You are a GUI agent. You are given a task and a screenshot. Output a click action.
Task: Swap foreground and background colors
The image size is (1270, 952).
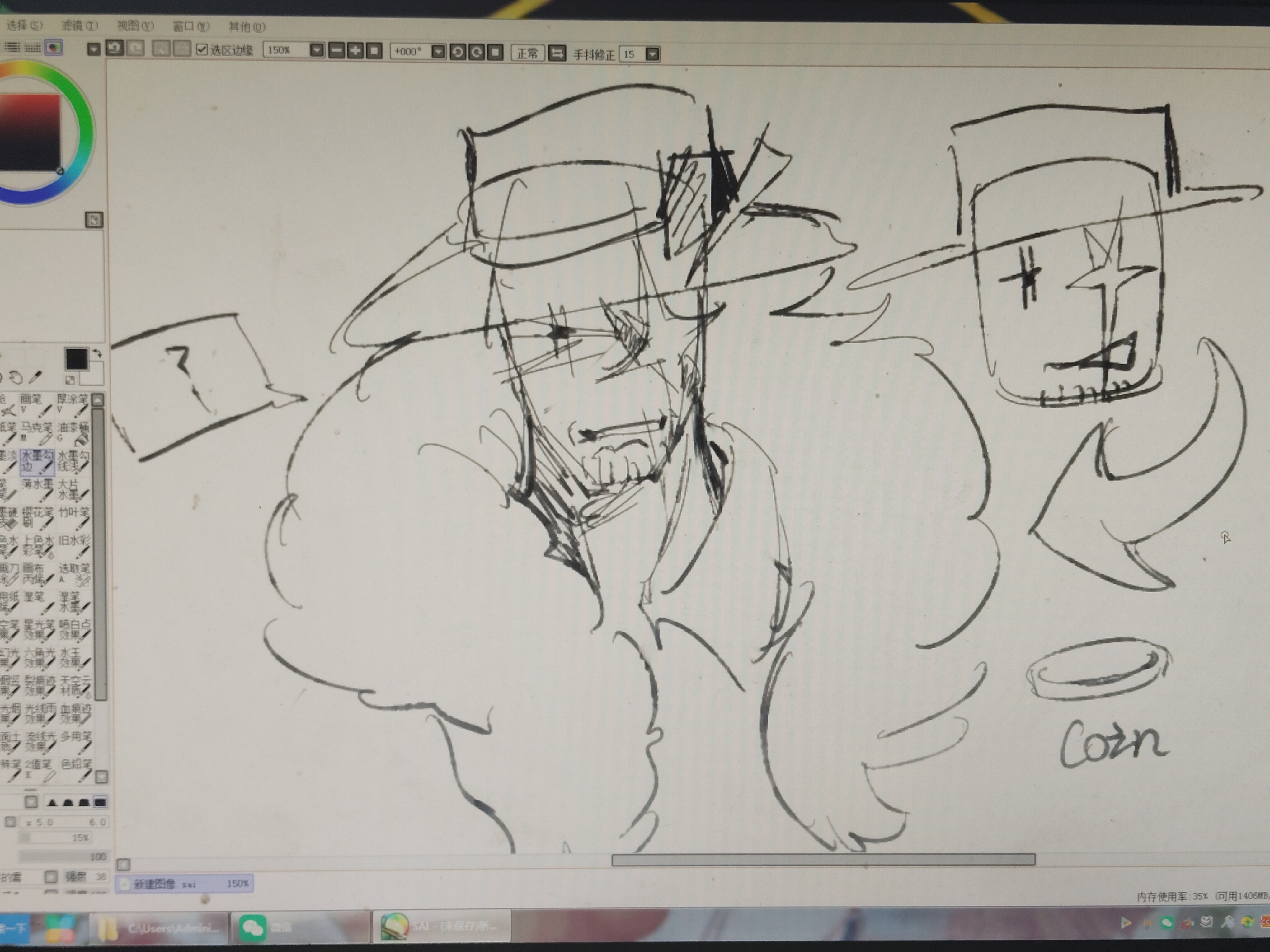[x=98, y=353]
